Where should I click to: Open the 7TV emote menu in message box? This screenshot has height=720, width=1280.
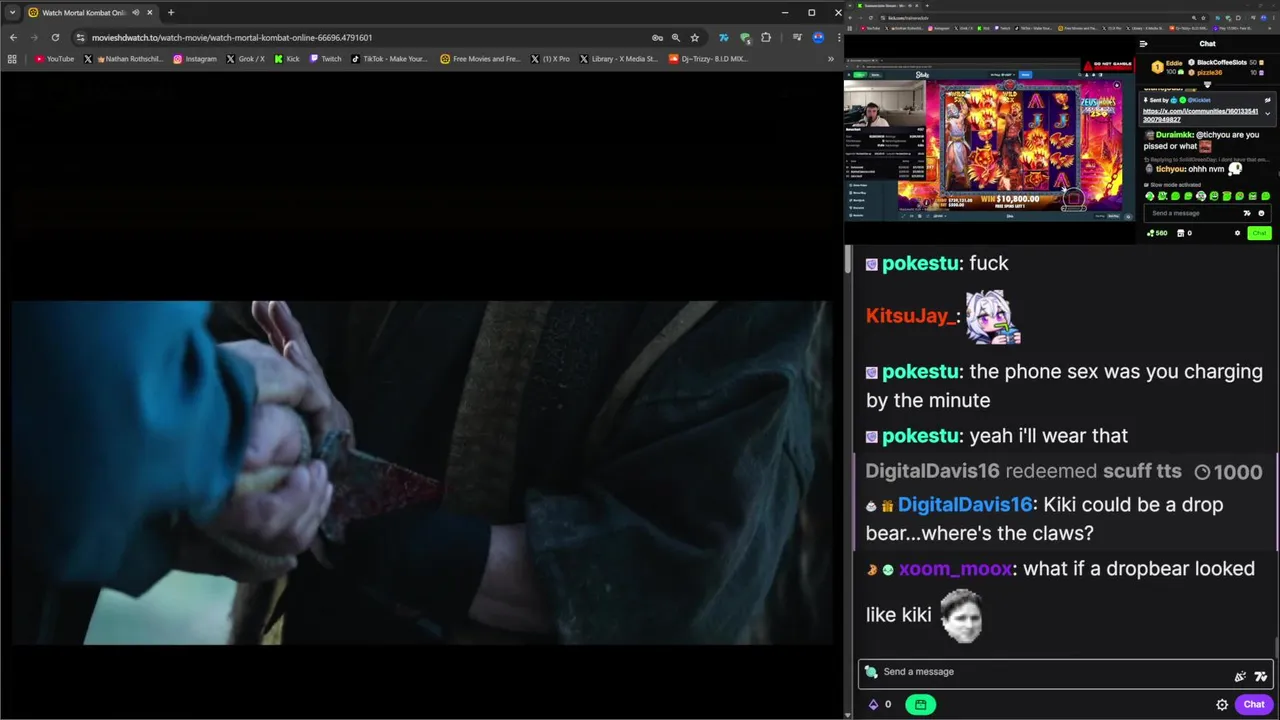click(1260, 676)
